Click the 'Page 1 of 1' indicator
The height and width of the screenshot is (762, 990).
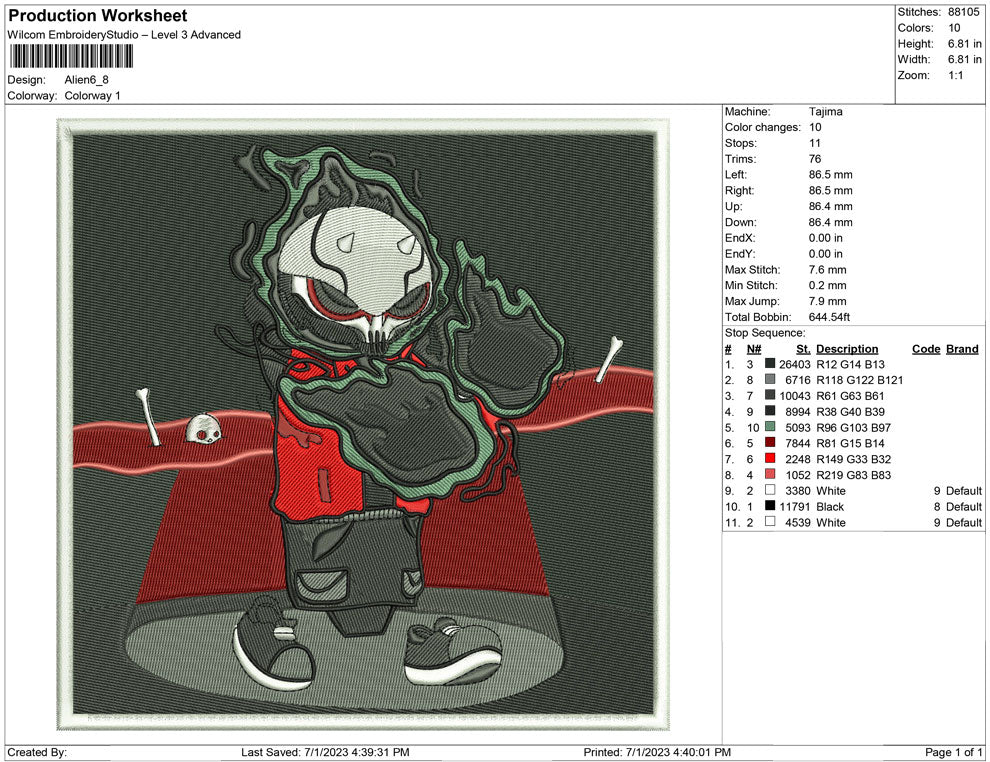coord(953,753)
